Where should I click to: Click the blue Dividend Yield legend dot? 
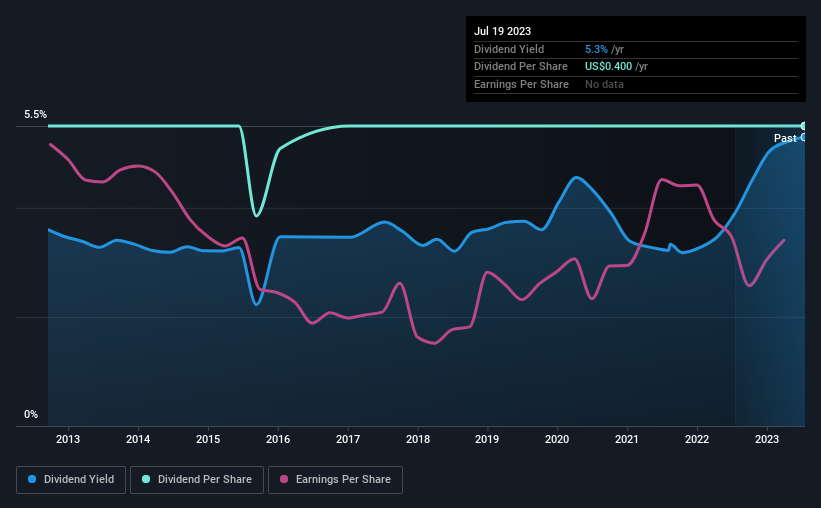pos(32,479)
